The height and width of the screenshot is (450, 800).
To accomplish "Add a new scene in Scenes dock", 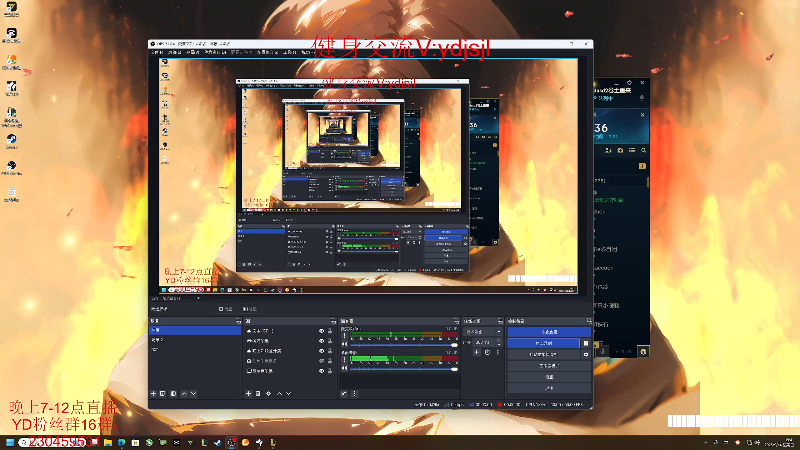I will pyautogui.click(x=153, y=393).
